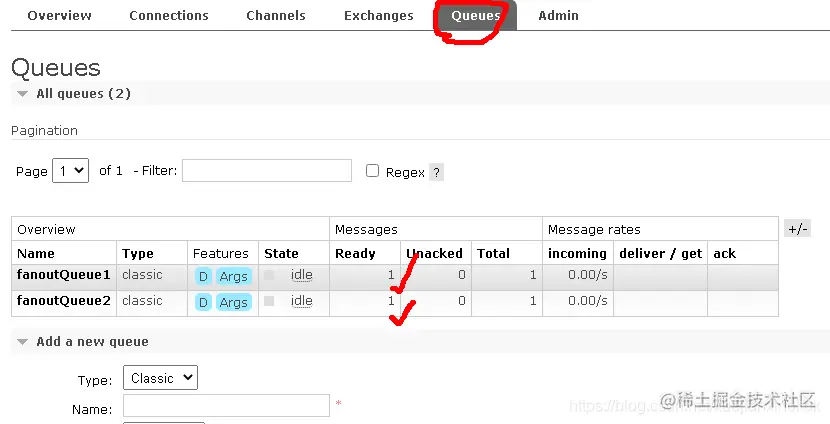Select the Queues tab
The height and width of the screenshot is (424, 830).
475,15
